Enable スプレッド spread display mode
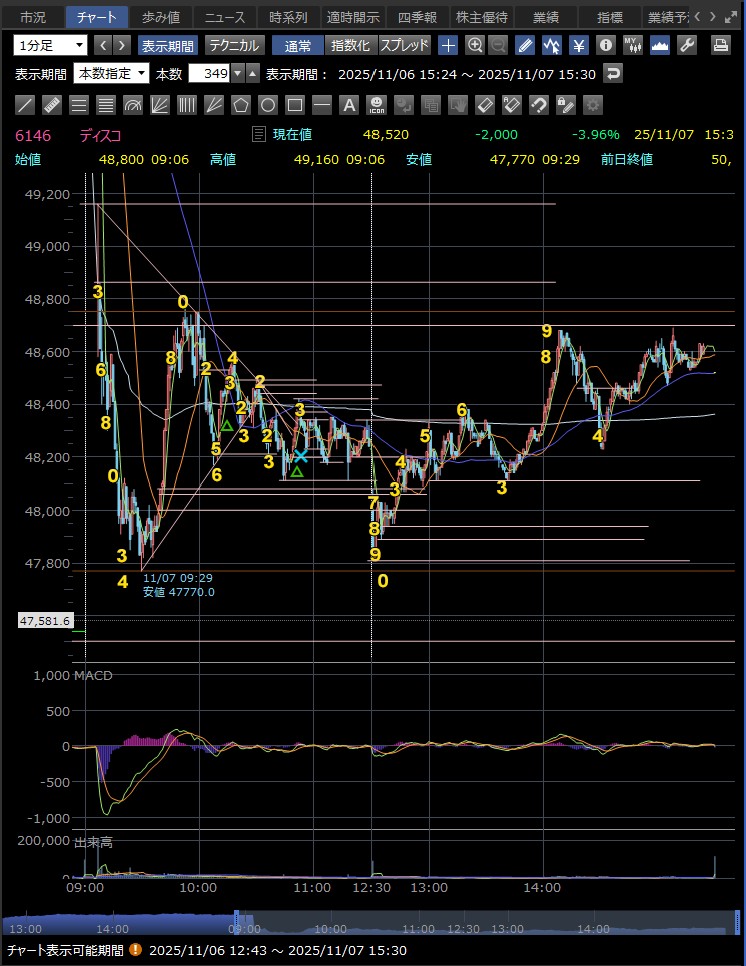The width and height of the screenshot is (746, 966). click(x=404, y=45)
